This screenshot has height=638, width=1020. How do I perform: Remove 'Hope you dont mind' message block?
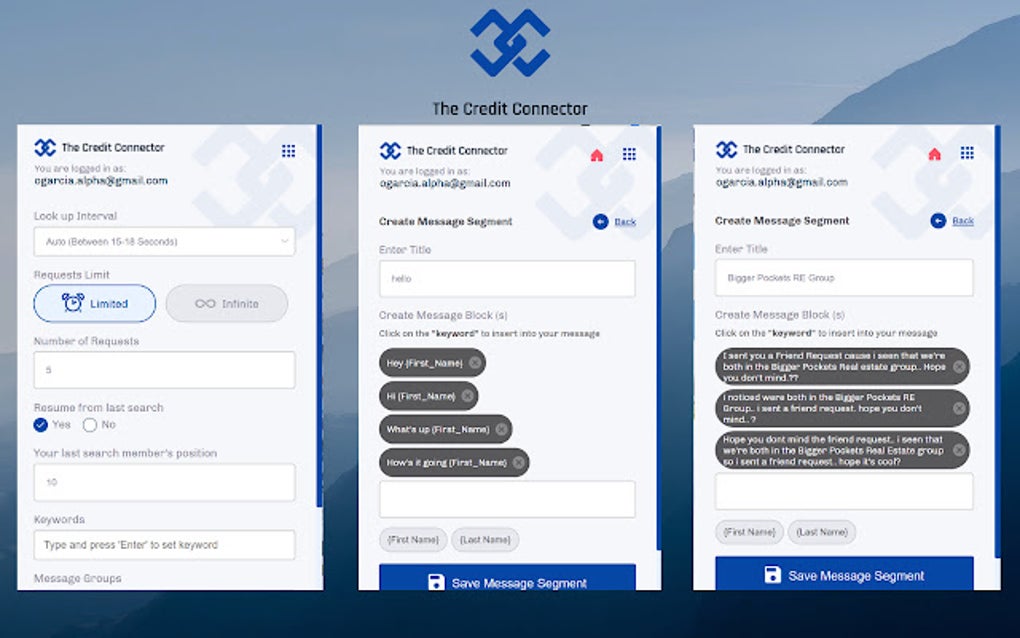click(959, 450)
